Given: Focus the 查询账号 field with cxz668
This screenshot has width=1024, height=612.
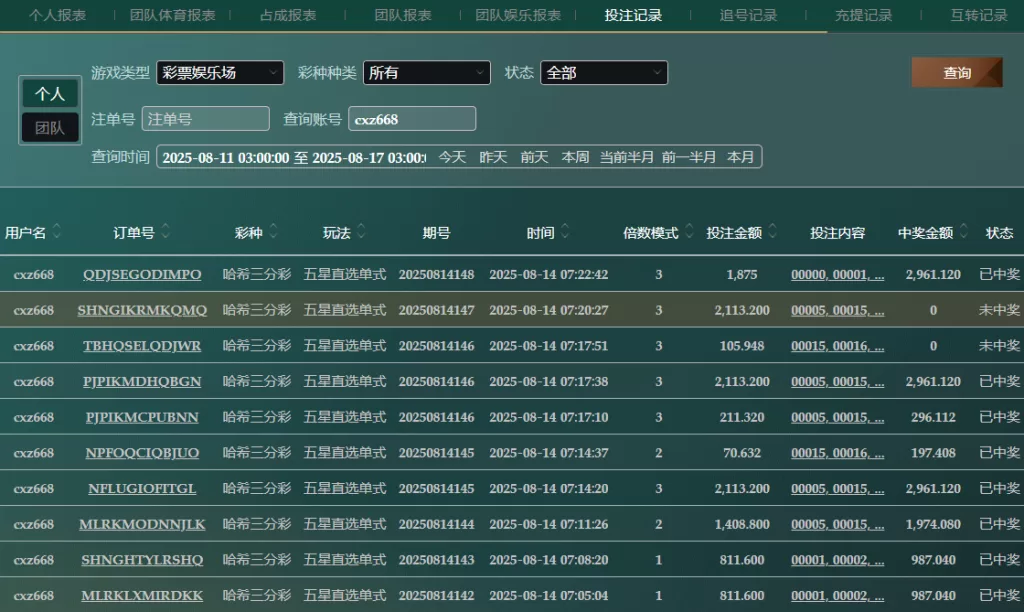Looking at the screenshot, I should [412, 119].
